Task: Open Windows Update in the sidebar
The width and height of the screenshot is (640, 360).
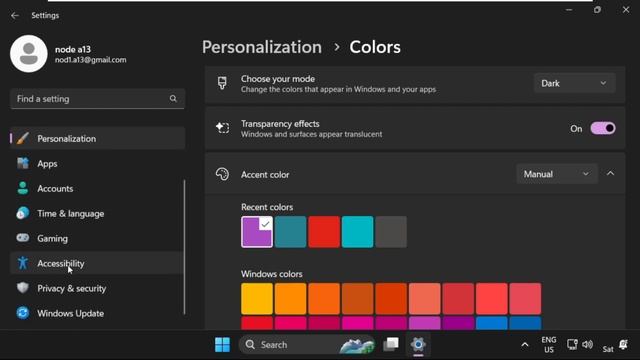Action: [x=98, y=313]
